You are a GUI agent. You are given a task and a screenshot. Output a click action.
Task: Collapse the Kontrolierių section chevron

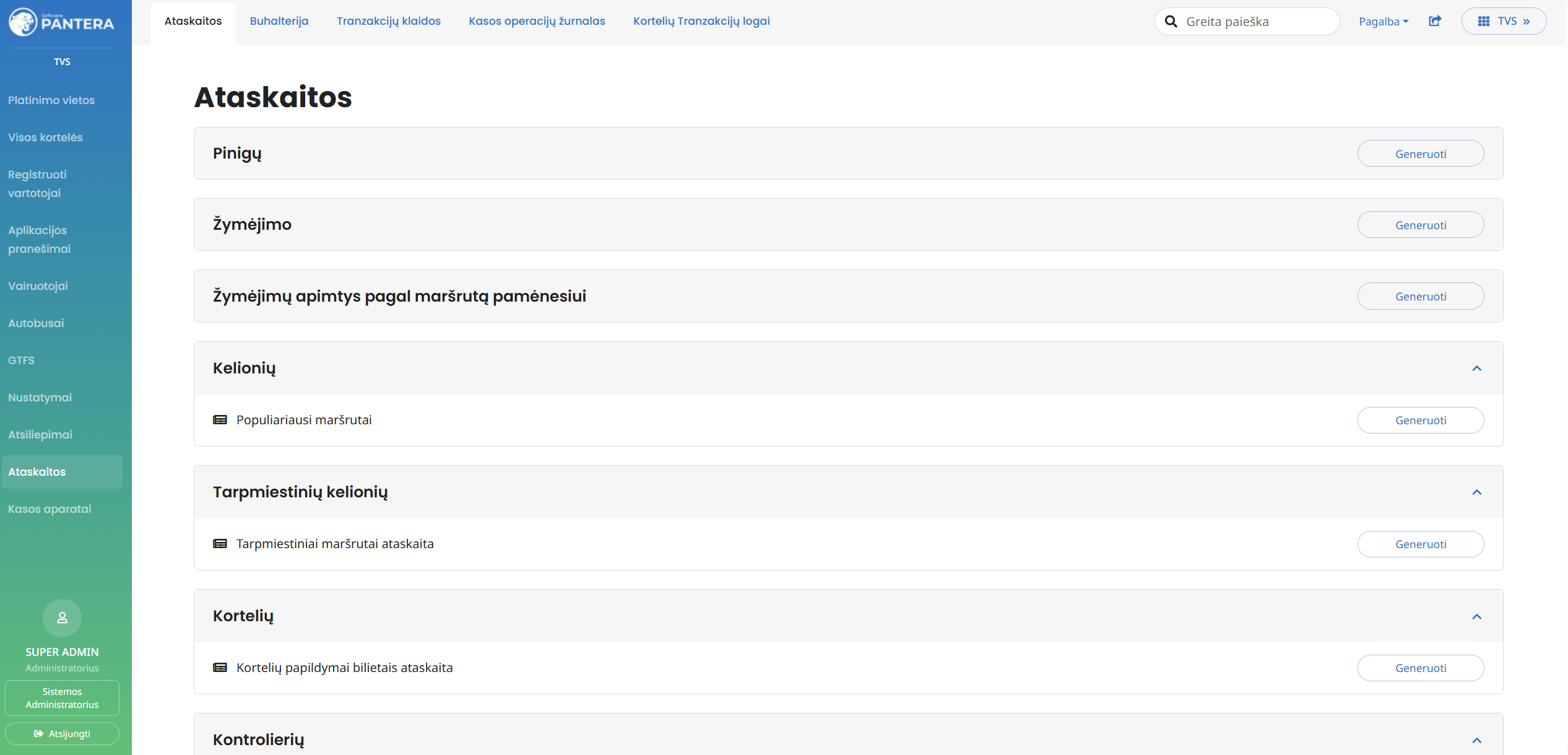(x=1477, y=741)
